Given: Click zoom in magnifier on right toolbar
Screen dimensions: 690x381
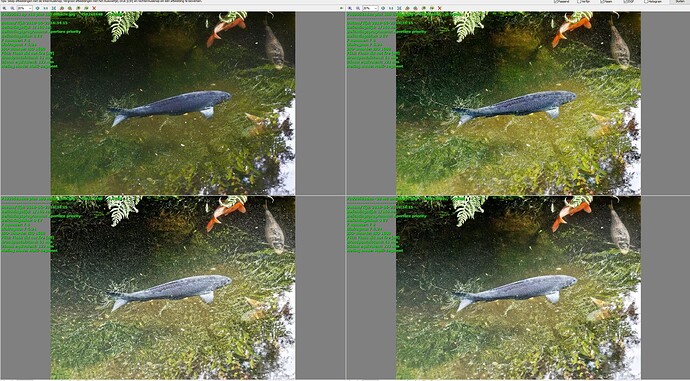Looking at the screenshot, I should click(350, 8).
